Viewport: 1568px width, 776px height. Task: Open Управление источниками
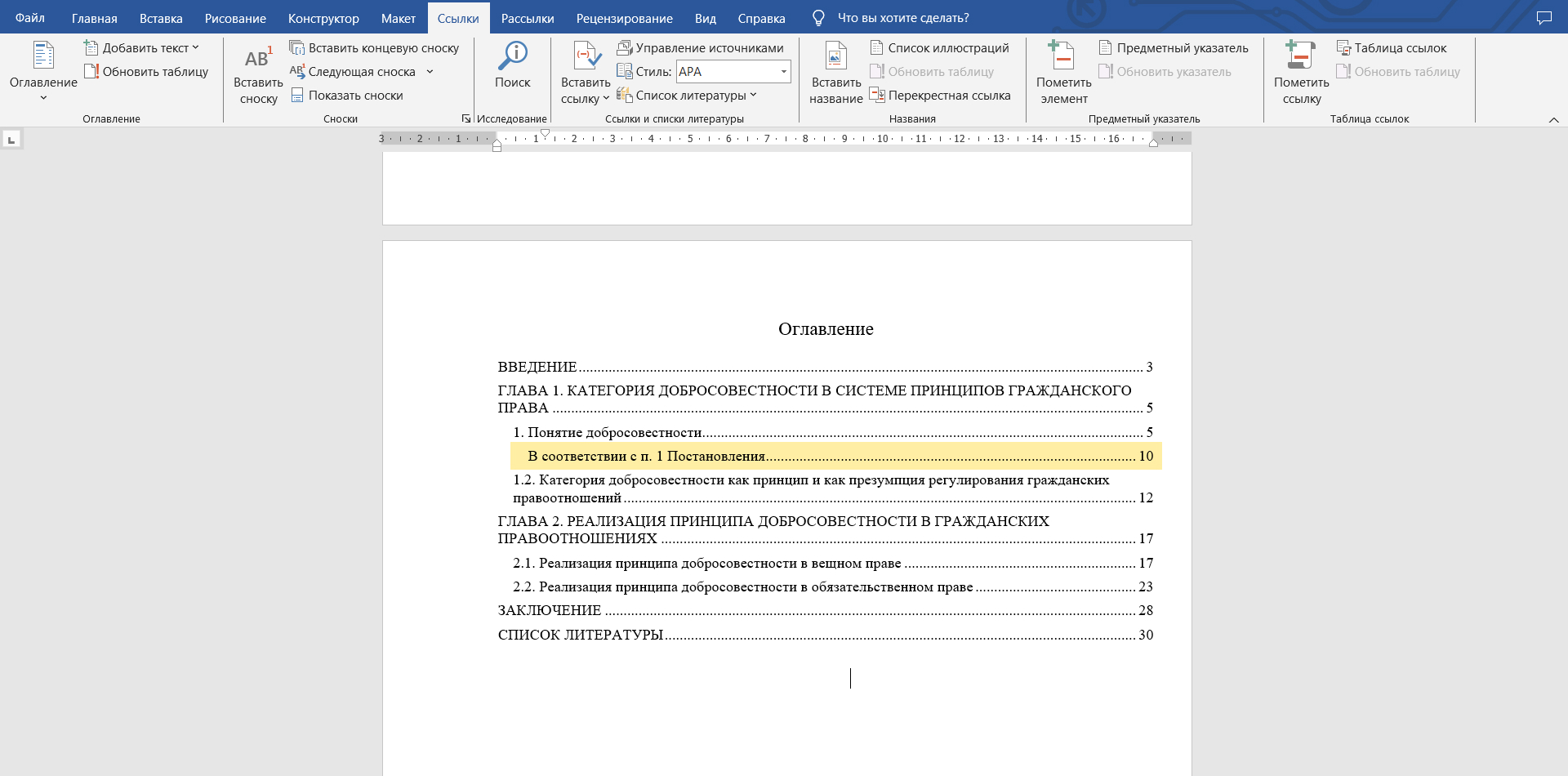coord(700,48)
